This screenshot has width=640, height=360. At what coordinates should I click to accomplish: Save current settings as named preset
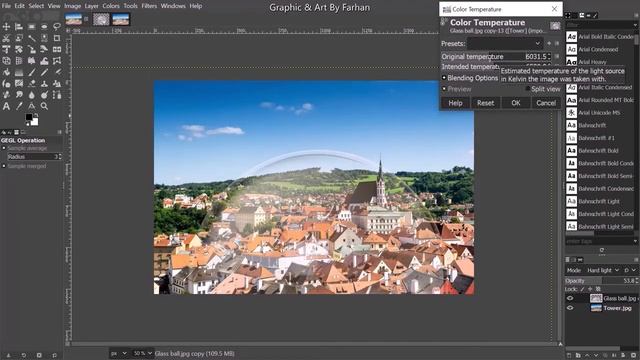click(x=549, y=43)
